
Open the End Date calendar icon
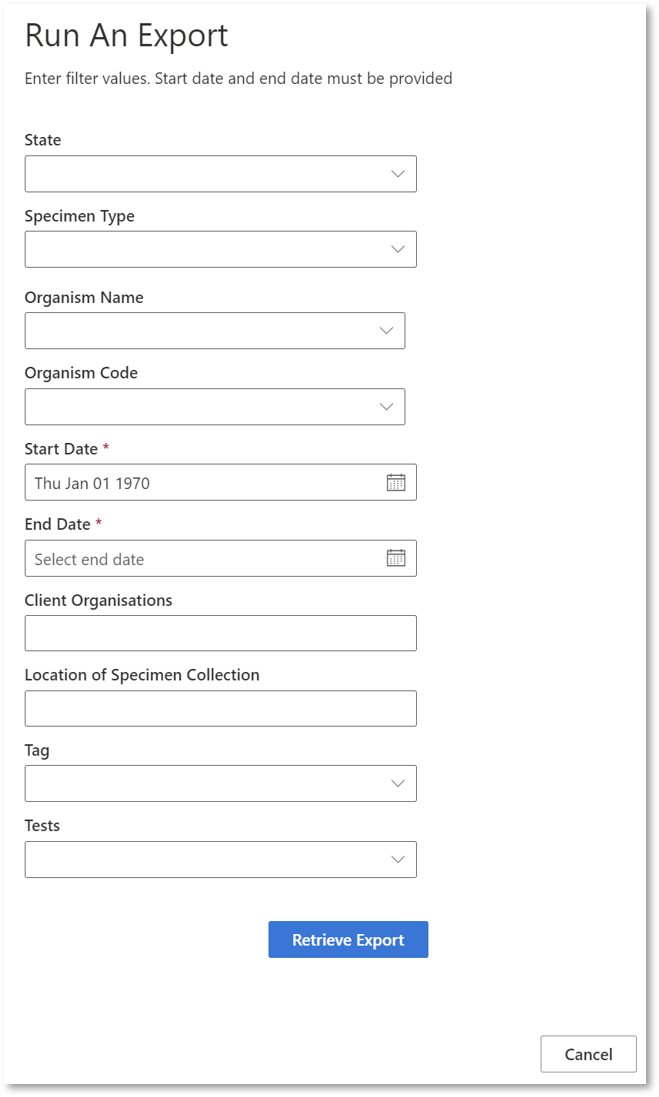pos(396,558)
